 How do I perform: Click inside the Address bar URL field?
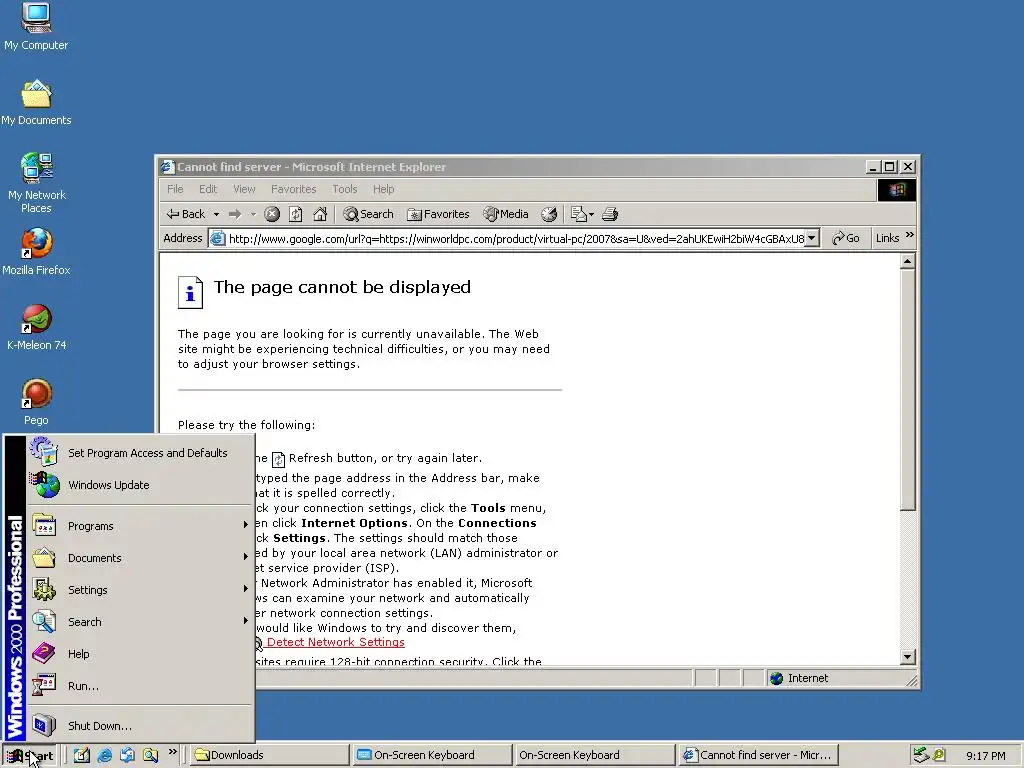[x=516, y=239]
